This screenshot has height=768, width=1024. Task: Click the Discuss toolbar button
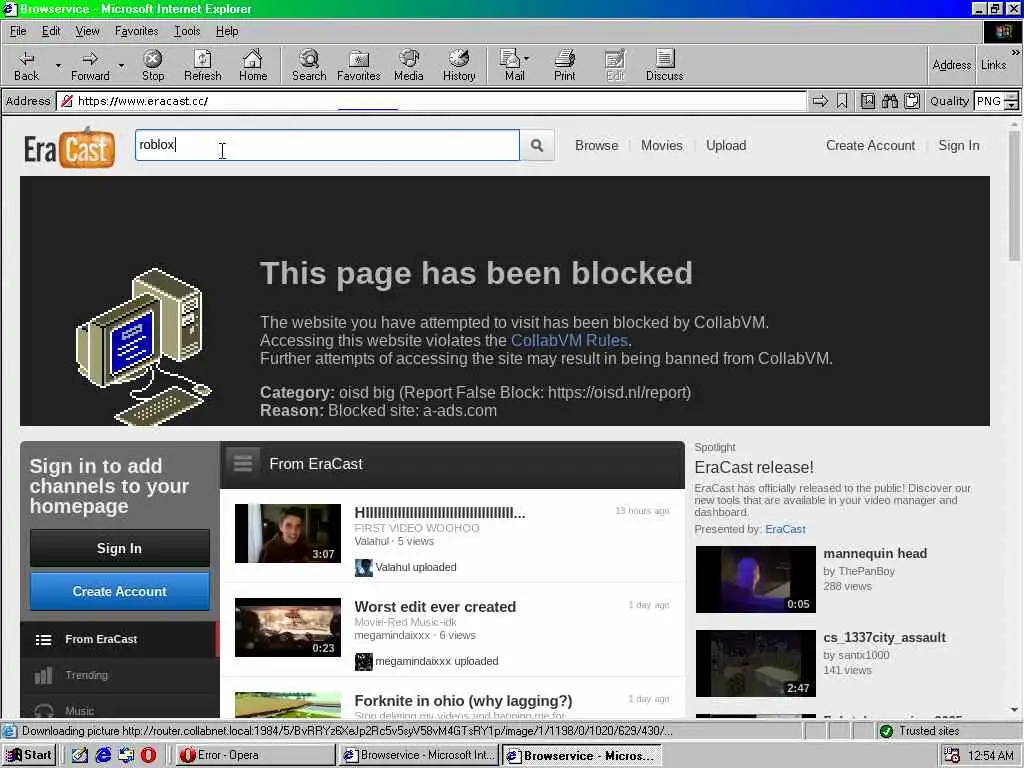pyautogui.click(x=664, y=65)
